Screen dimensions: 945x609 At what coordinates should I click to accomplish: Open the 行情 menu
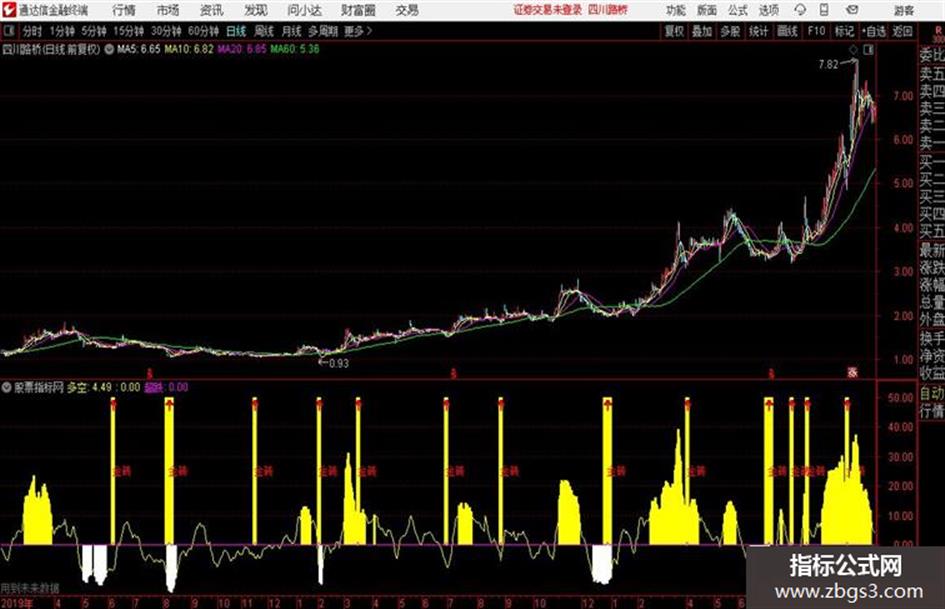point(124,10)
